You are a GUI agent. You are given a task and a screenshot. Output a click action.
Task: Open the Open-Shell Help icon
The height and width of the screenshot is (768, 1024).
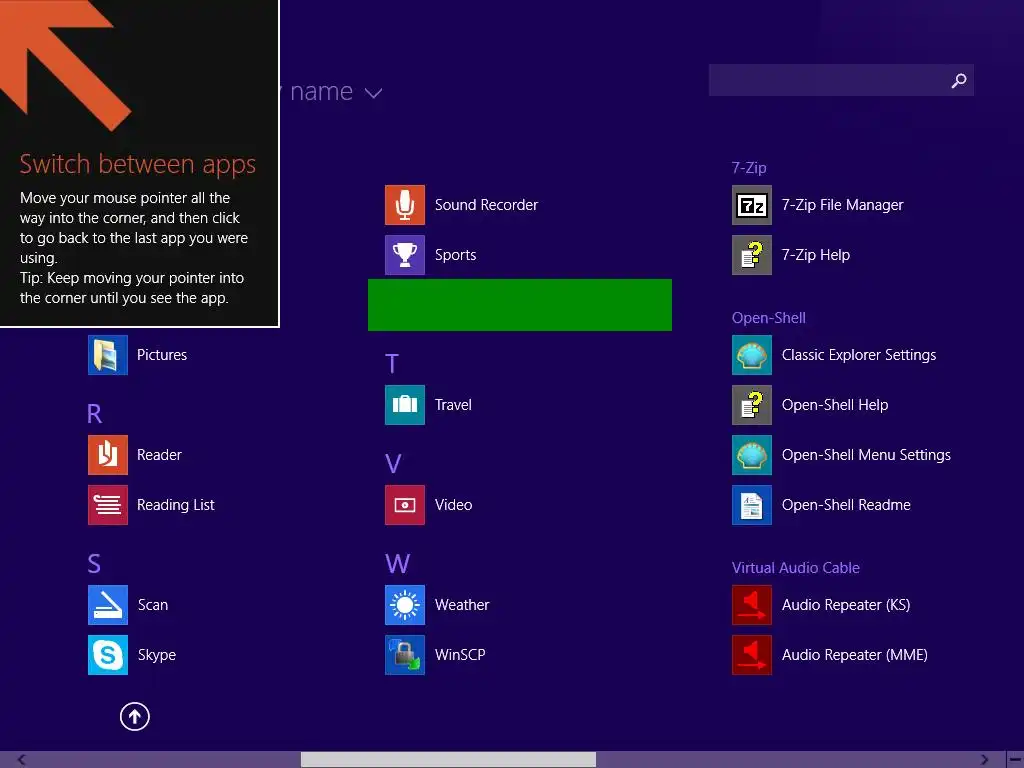click(x=752, y=405)
